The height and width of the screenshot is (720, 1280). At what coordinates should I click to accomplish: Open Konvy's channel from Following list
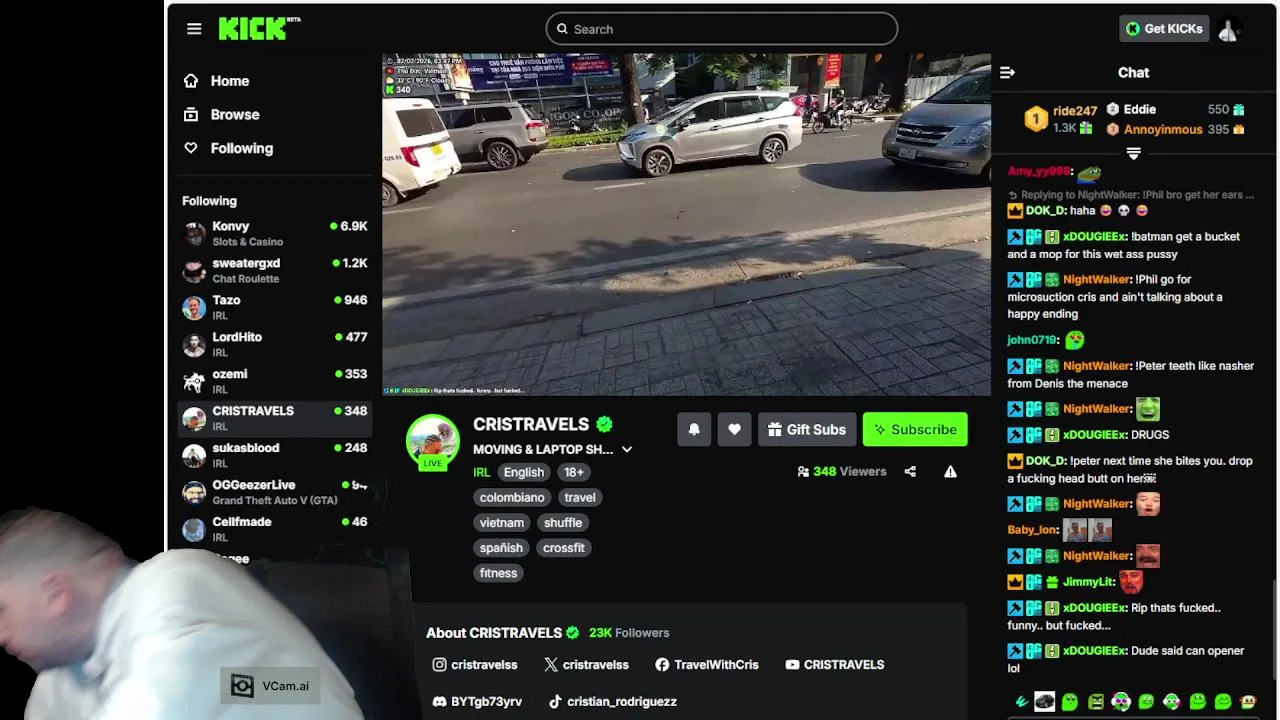(x=276, y=234)
